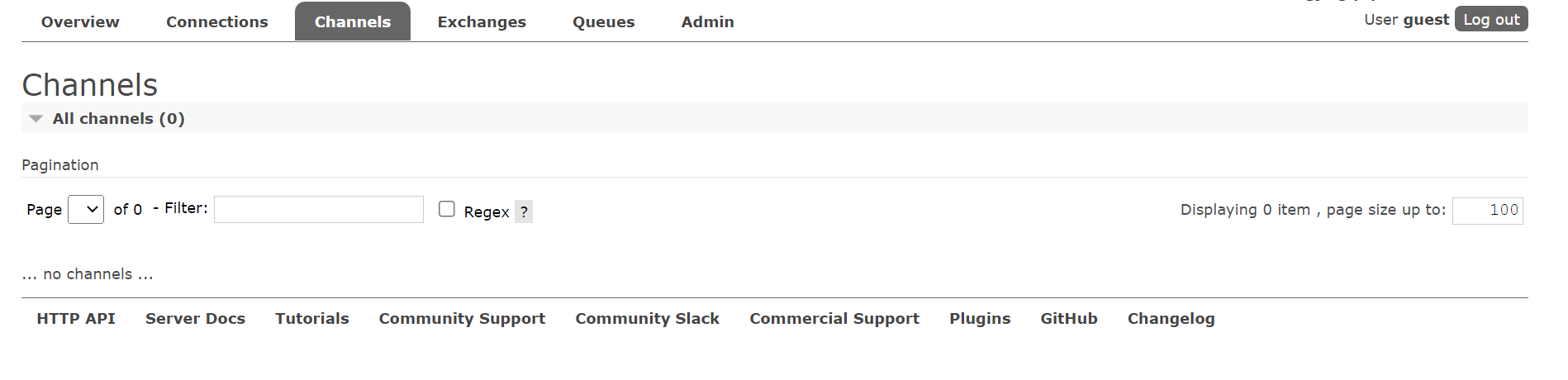Viewport: 1568px width, 380px height.
Task: Click the Commercial Support link
Action: point(834,319)
